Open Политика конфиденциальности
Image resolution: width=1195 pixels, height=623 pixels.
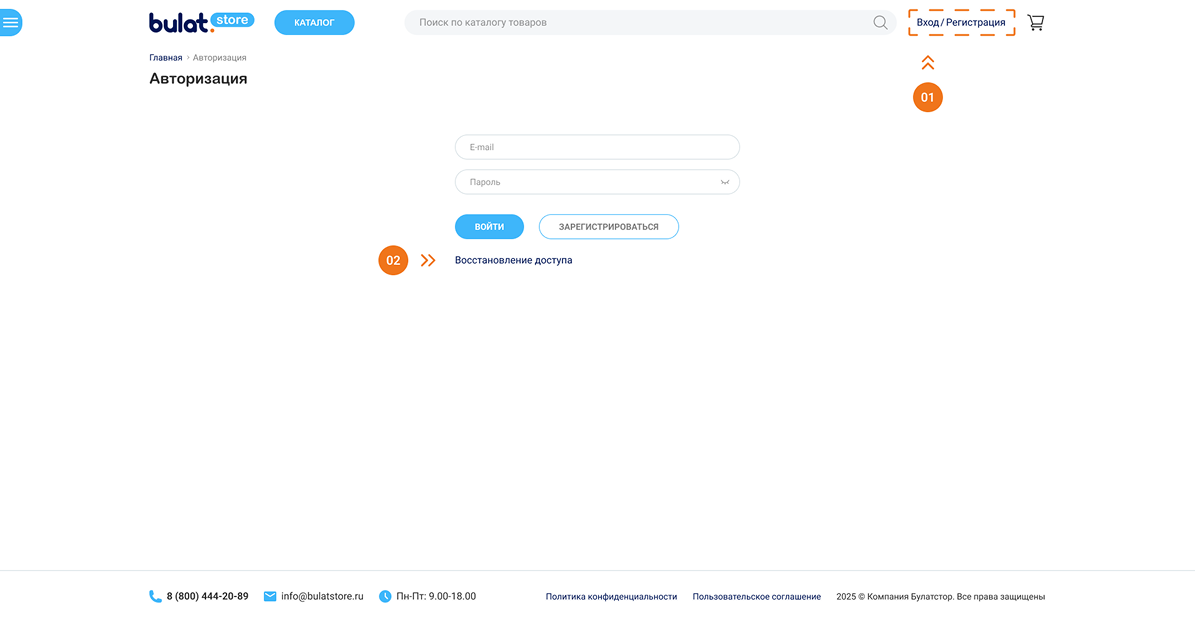coord(611,597)
